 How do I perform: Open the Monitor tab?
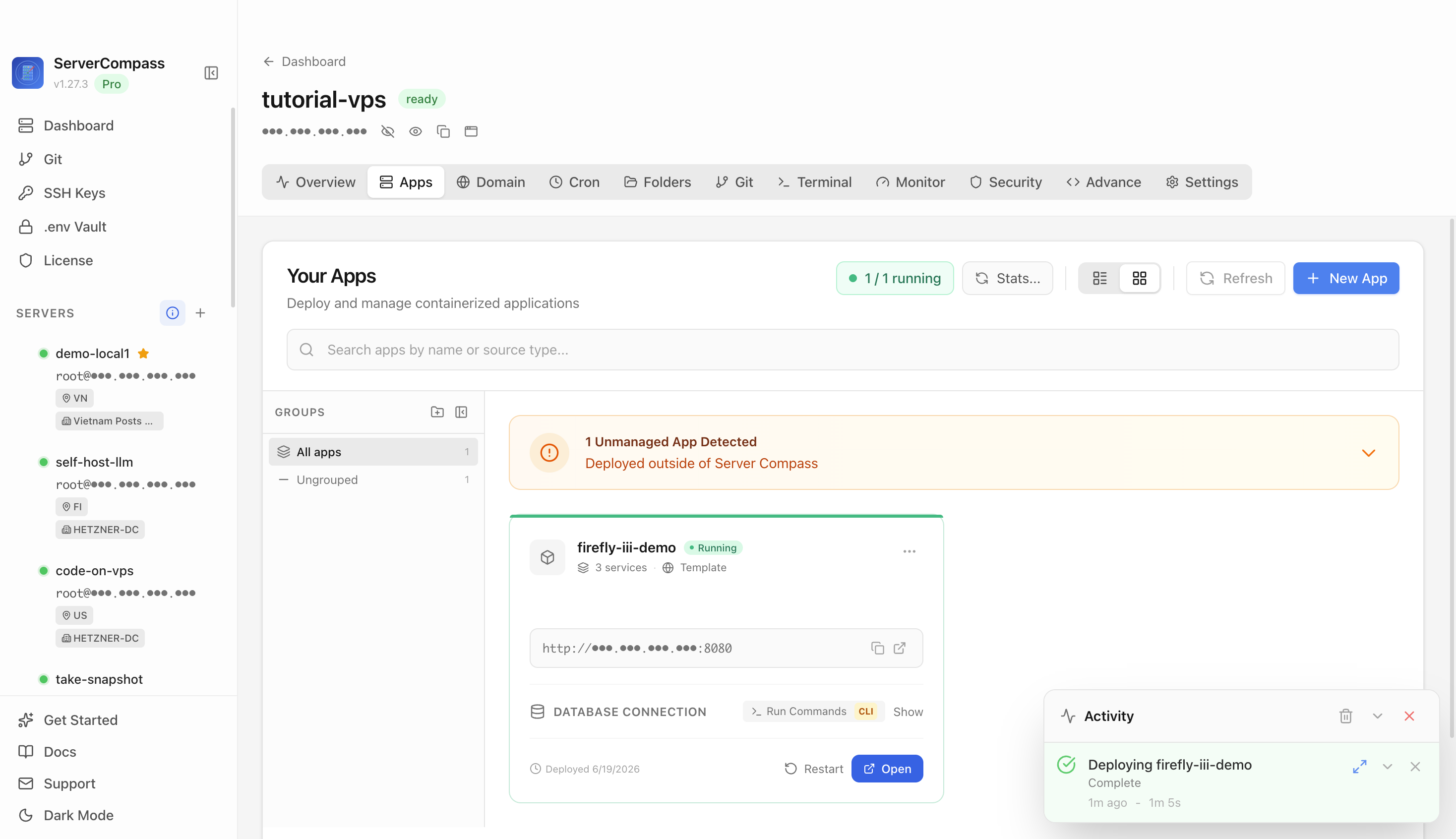(910, 182)
